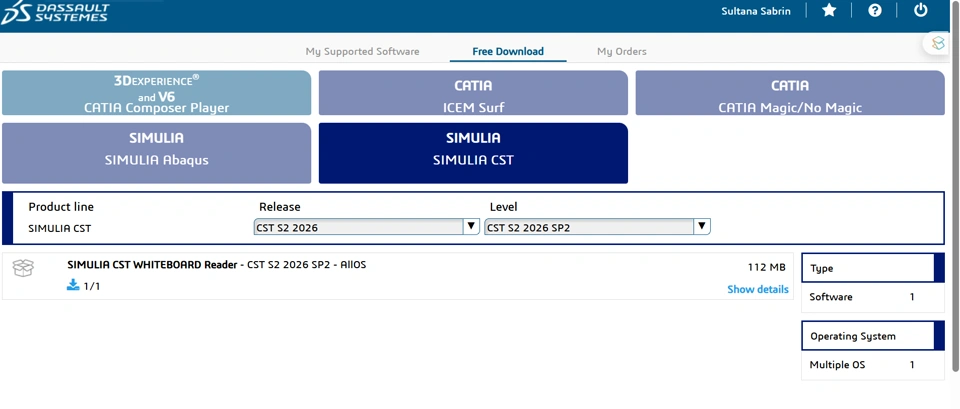Click the cube widget icon at right edge
The width and height of the screenshot is (960, 409).
938,43
